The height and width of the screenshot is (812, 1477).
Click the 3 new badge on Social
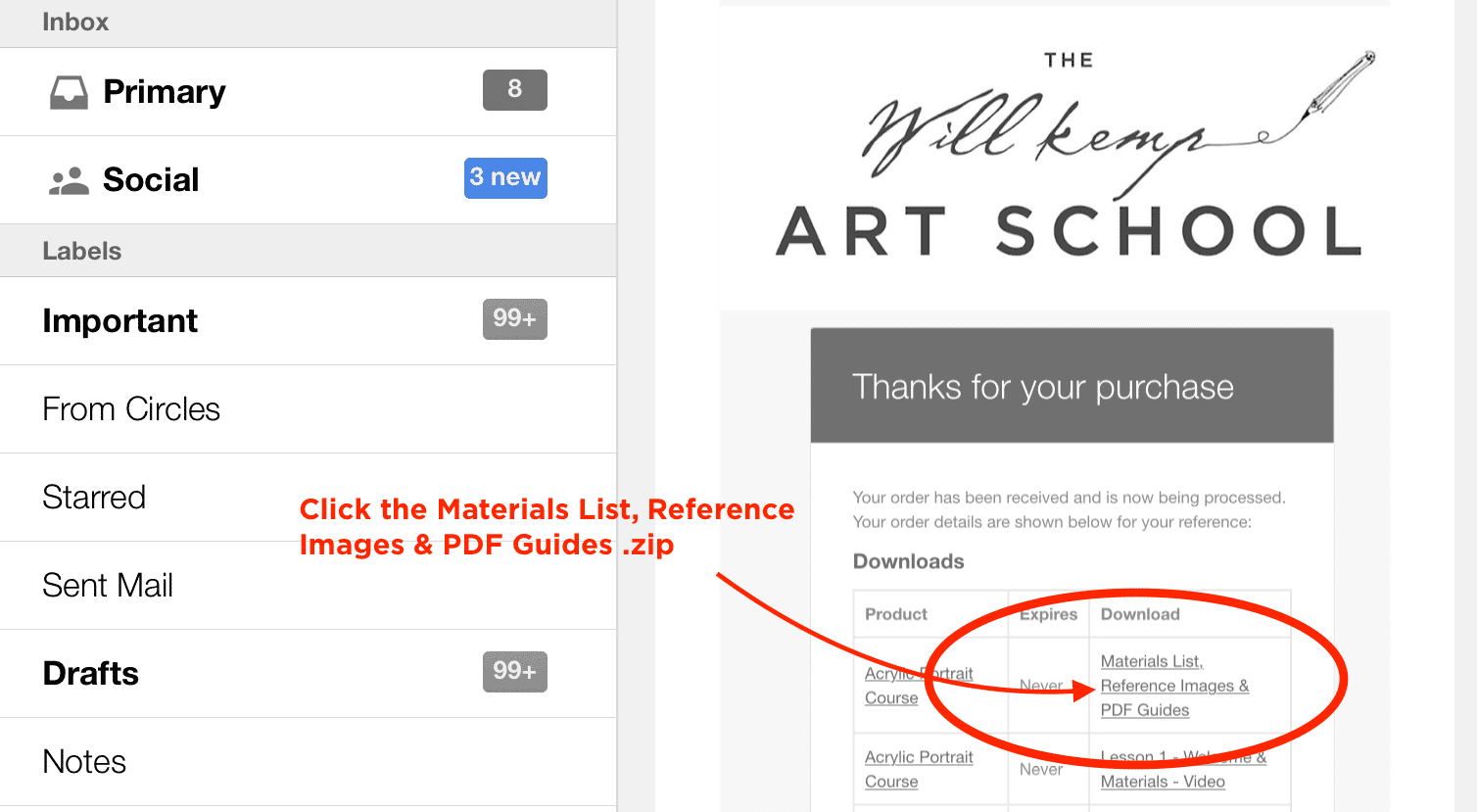505,177
